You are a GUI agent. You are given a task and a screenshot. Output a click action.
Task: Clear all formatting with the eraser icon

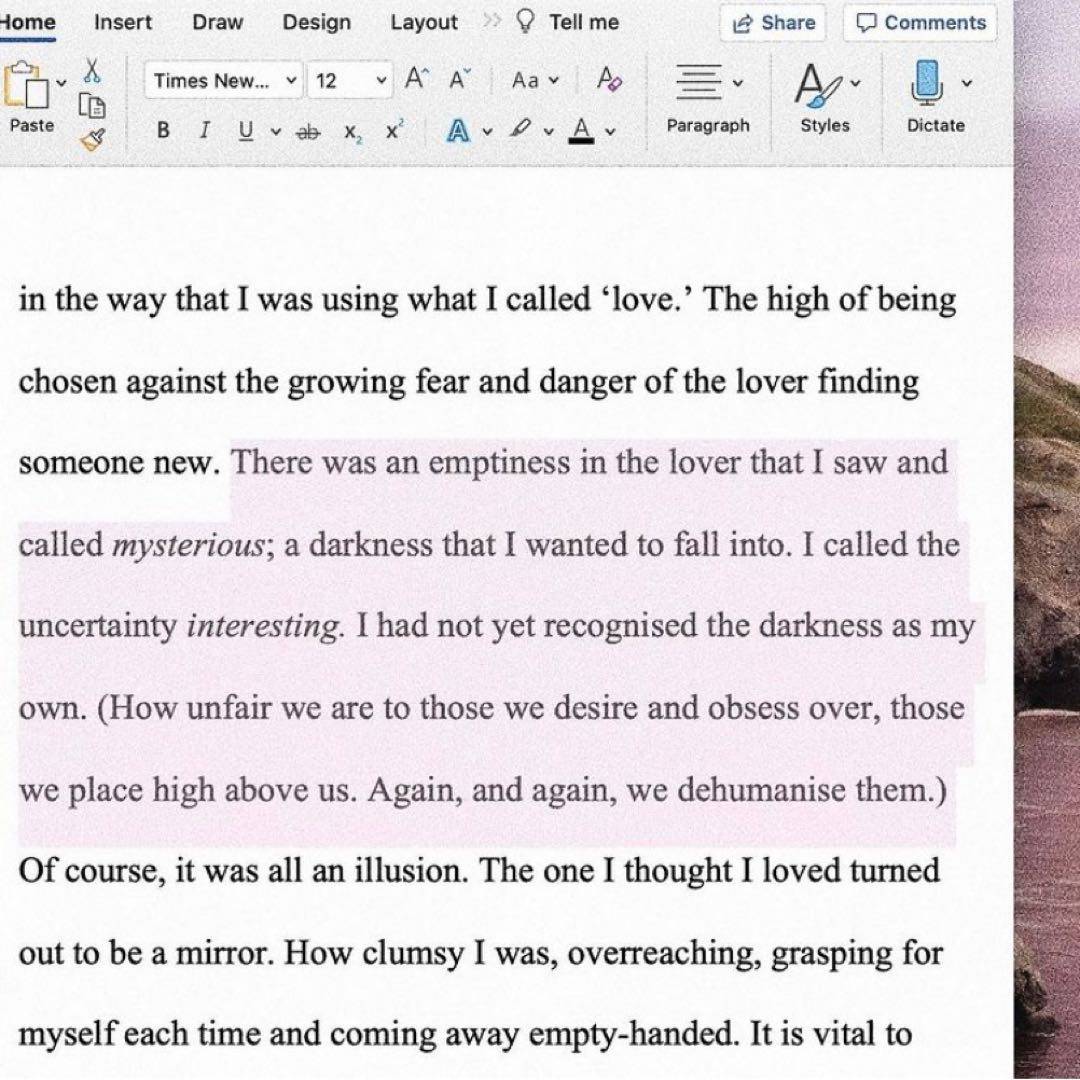[609, 80]
